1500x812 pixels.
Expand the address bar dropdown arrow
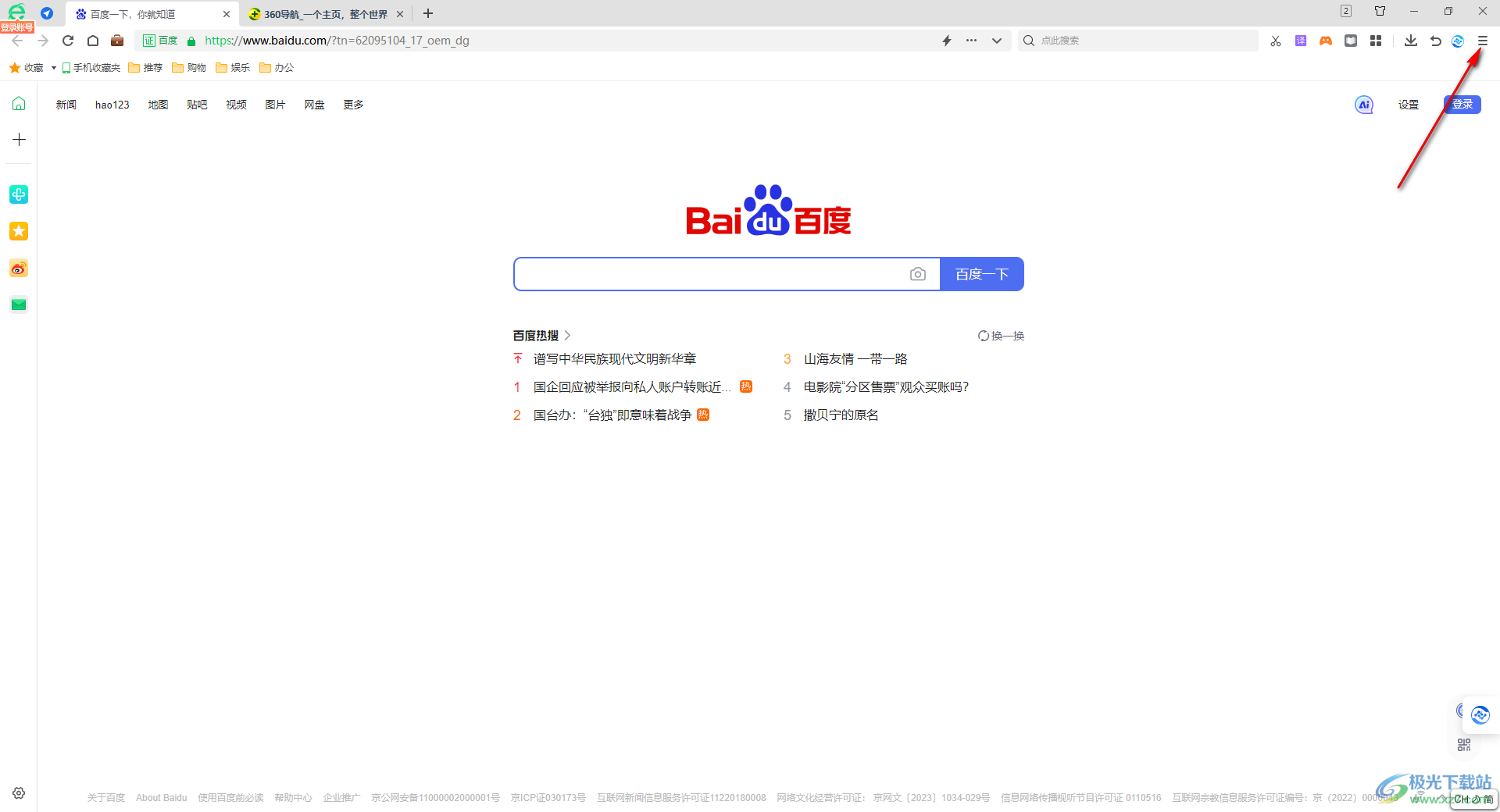tap(997, 41)
